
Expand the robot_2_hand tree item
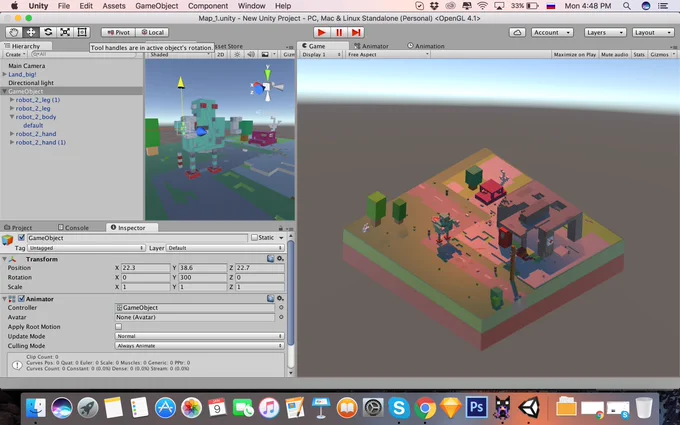pos(12,134)
